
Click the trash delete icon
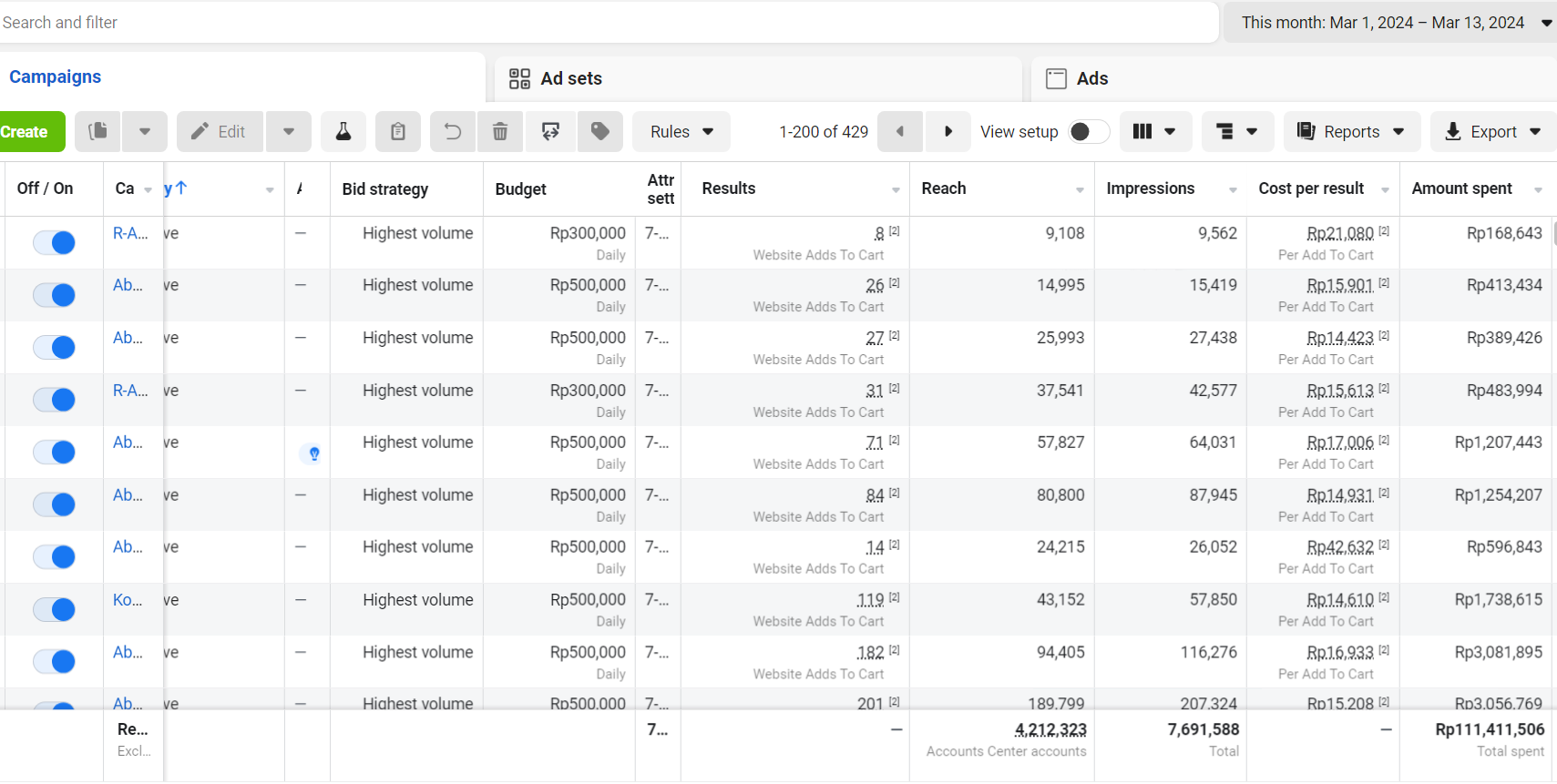(x=500, y=132)
